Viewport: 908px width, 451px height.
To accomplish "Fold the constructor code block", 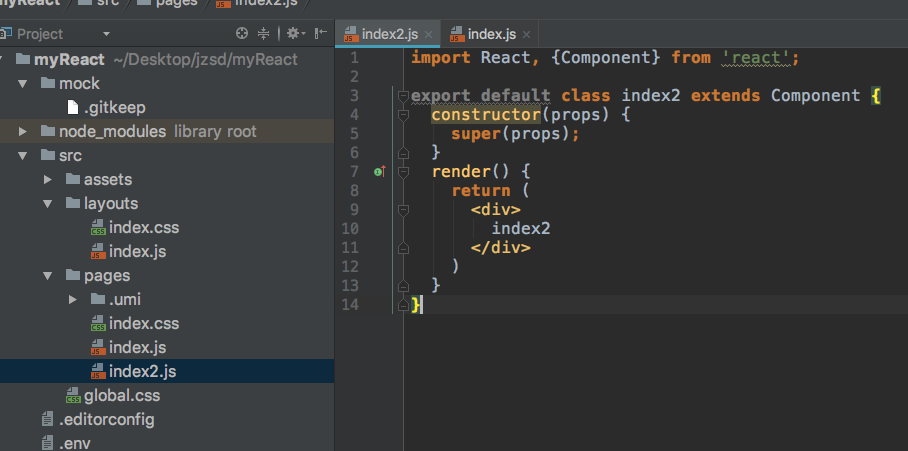I will (403, 115).
